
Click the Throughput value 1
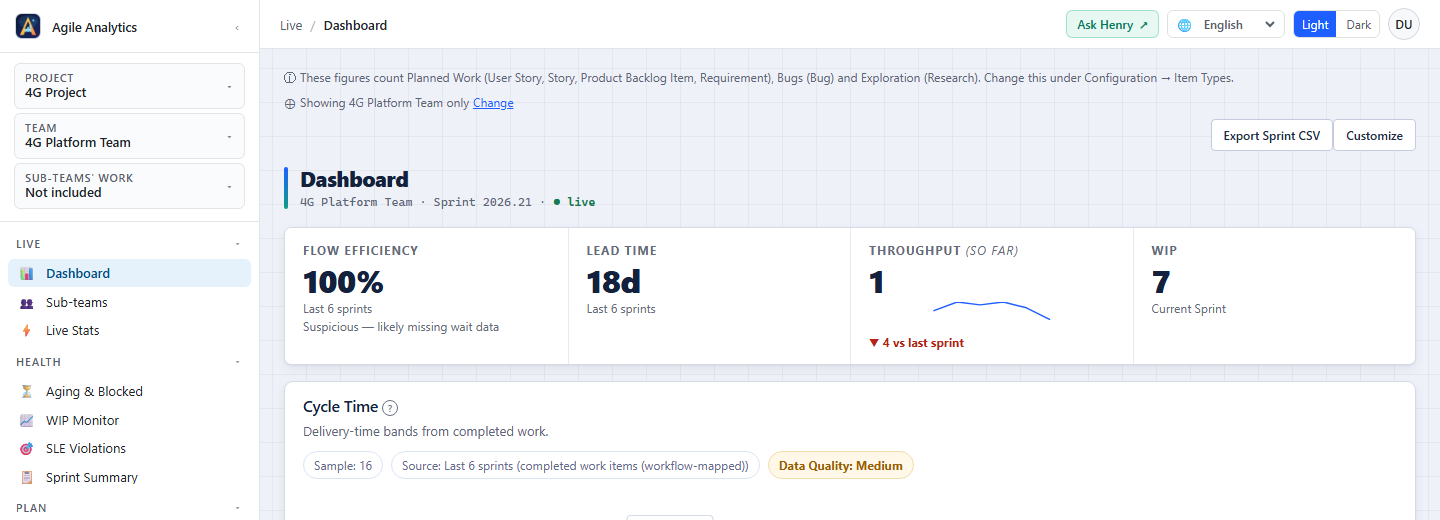tap(877, 282)
